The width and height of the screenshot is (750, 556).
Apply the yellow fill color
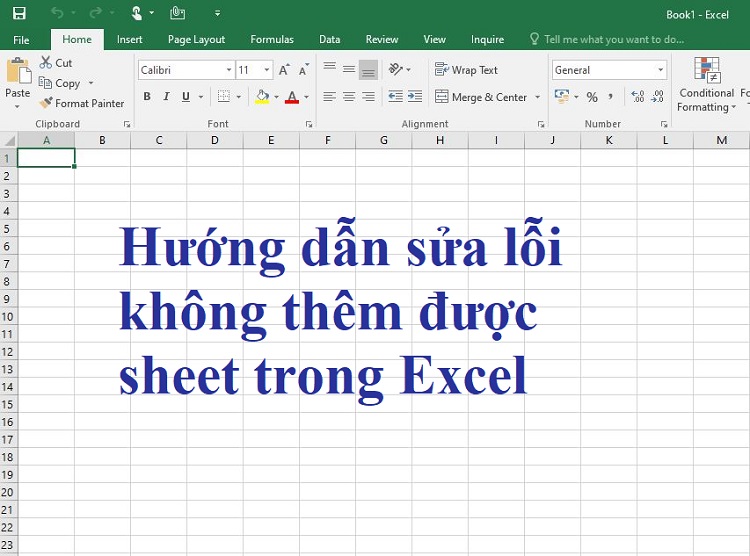click(262, 97)
